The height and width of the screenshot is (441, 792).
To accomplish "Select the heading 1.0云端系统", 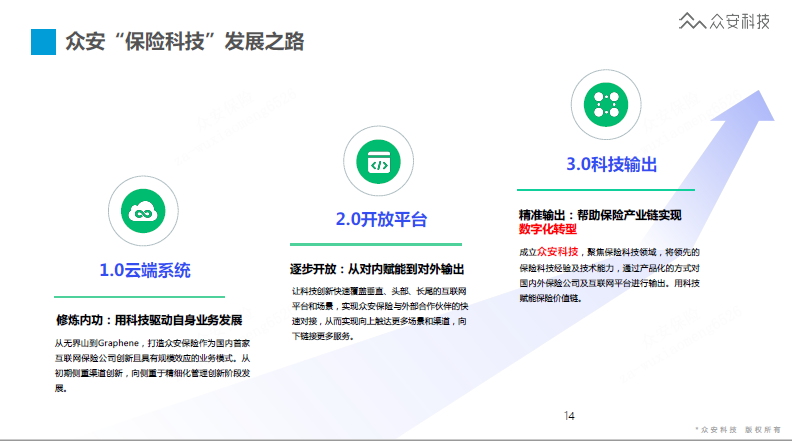I will coord(145,270).
